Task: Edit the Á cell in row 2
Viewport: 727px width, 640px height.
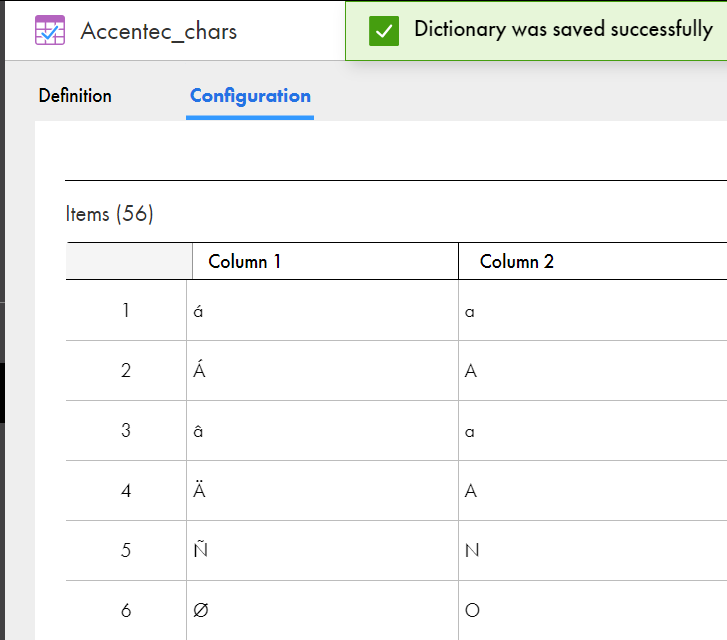Action: pyautogui.click(x=322, y=371)
